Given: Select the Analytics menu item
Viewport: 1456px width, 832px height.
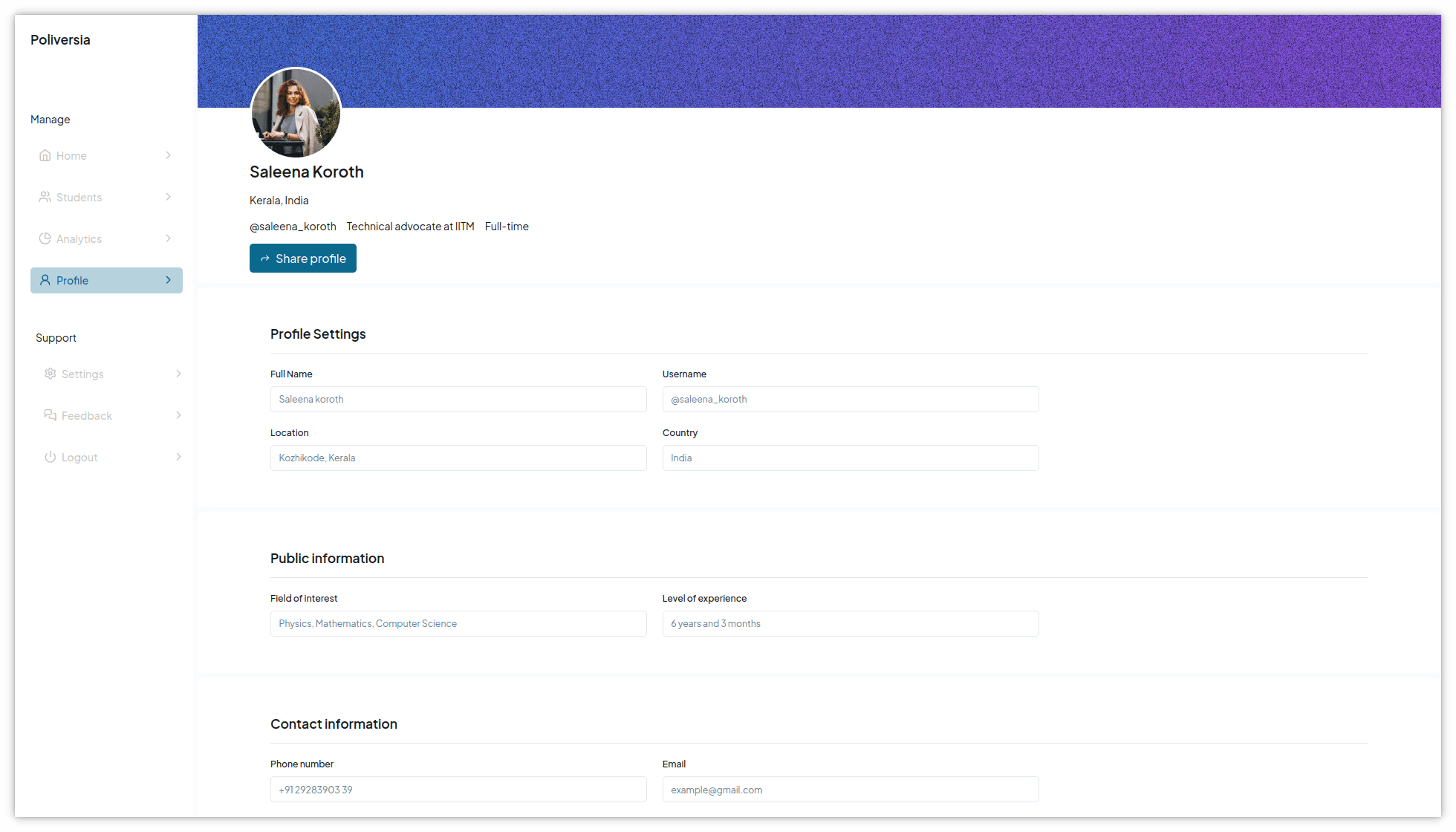Looking at the screenshot, I should [106, 238].
